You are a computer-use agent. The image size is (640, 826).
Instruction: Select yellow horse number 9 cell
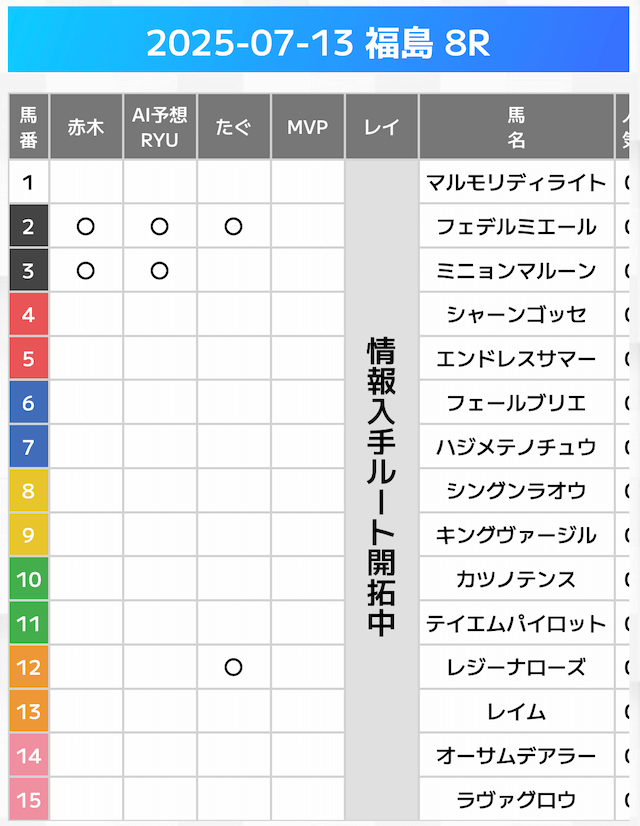(29, 535)
